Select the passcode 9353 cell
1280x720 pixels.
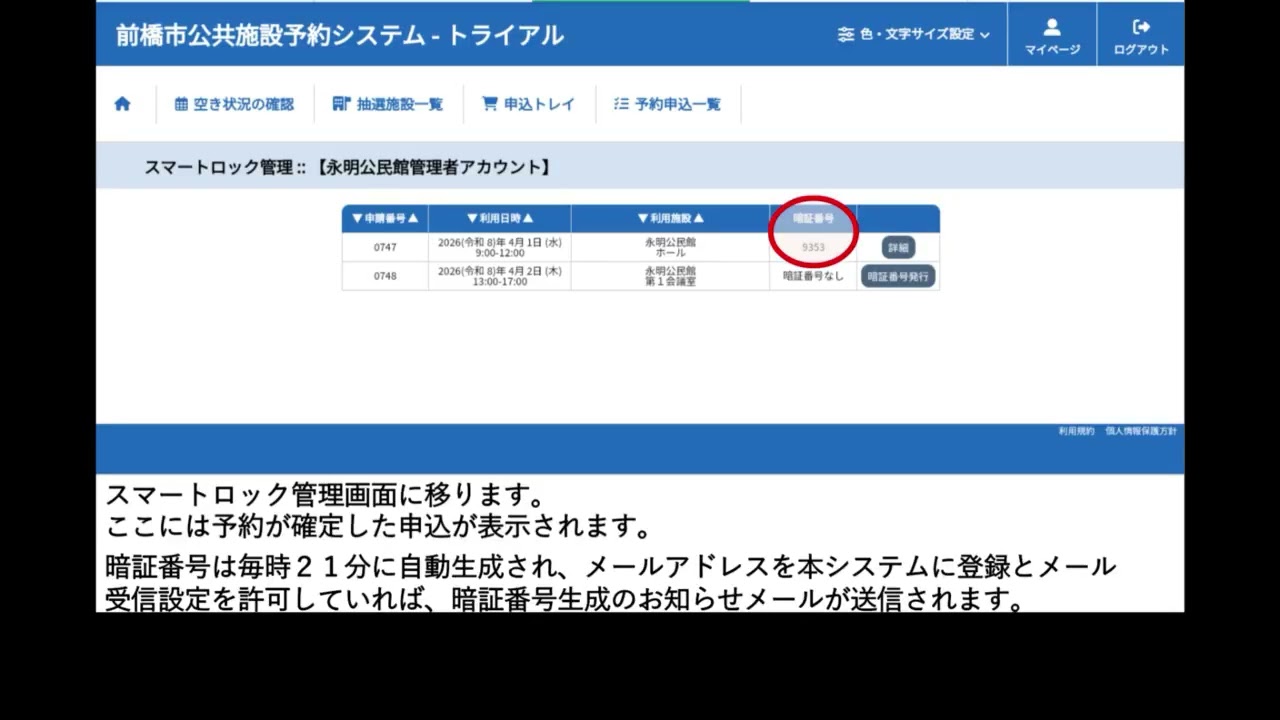tap(813, 247)
